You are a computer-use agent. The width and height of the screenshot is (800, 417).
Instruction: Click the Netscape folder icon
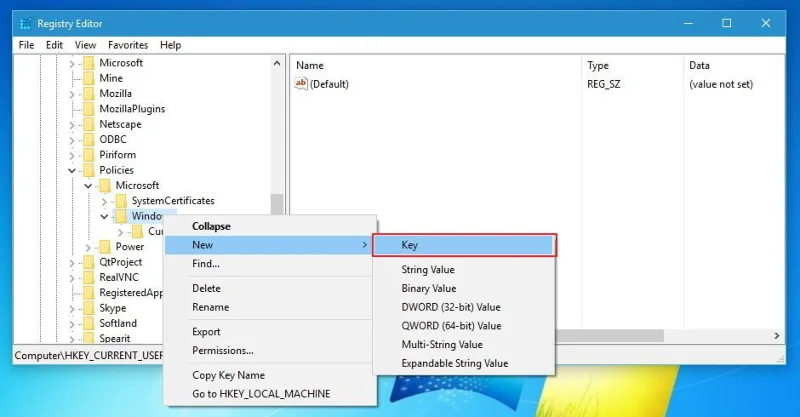(89, 124)
